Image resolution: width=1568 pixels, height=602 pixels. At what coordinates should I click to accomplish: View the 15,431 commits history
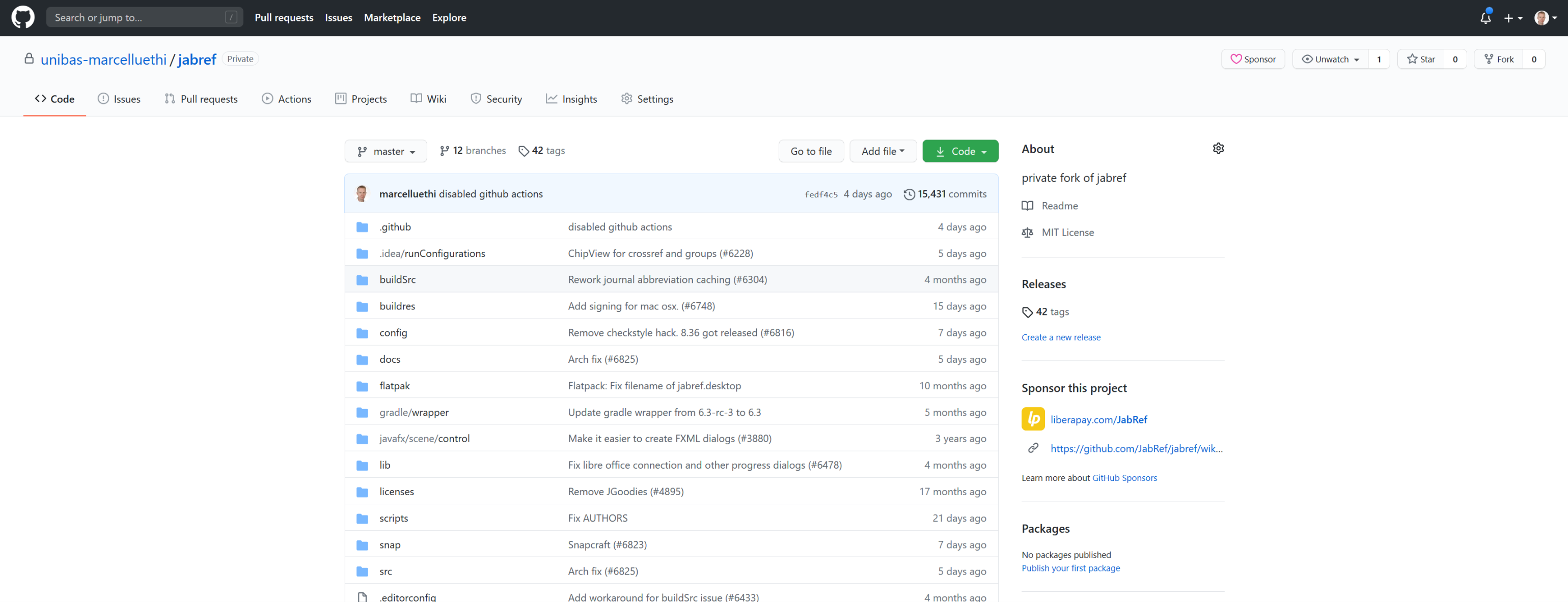click(x=945, y=194)
